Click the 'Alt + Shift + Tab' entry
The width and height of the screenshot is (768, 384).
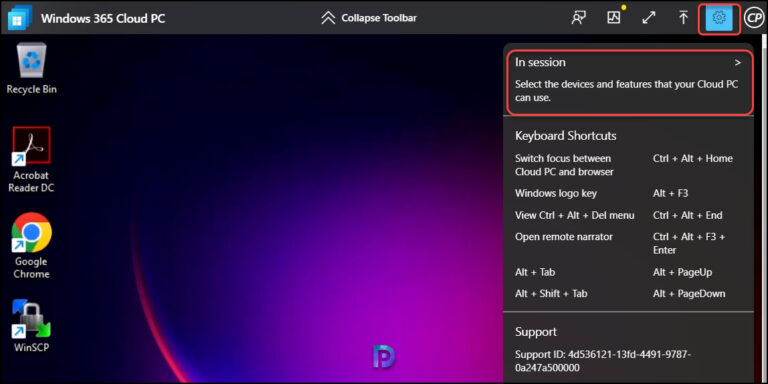pos(551,294)
